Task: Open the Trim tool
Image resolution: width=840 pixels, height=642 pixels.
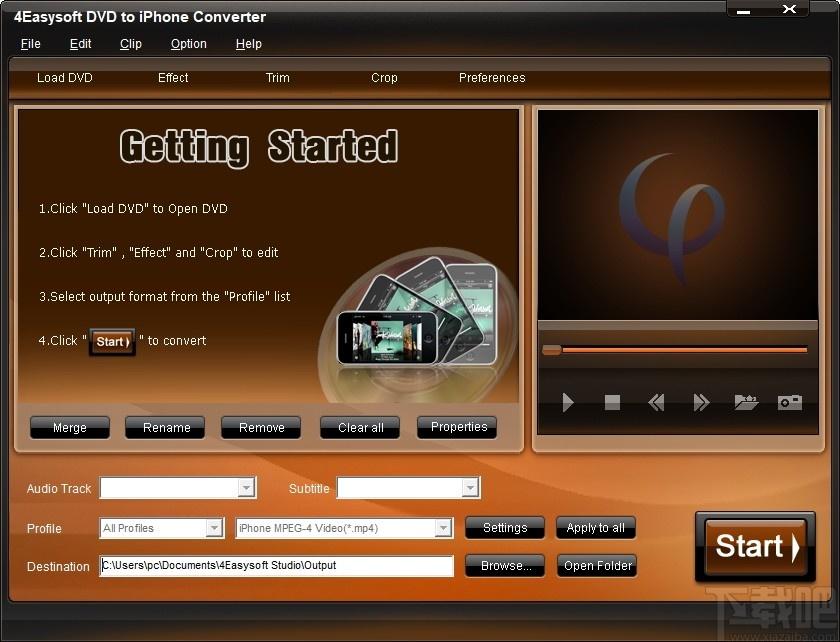Action: [278, 78]
